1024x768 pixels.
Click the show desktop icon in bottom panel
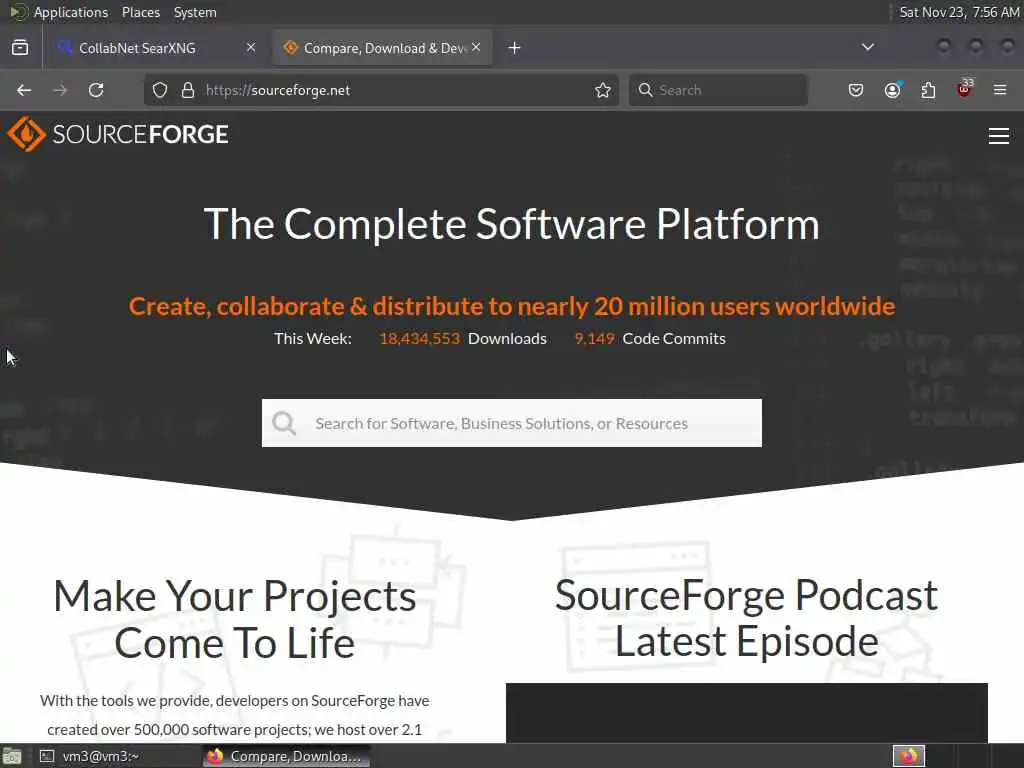(x=11, y=757)
